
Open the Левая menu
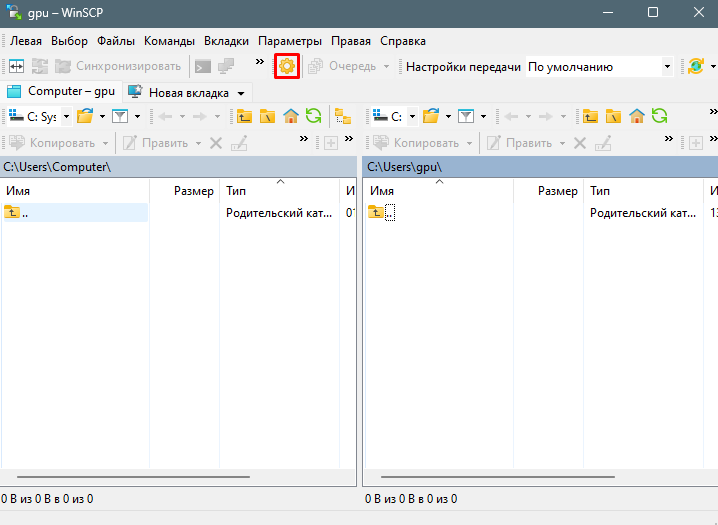tap(26, 41)
